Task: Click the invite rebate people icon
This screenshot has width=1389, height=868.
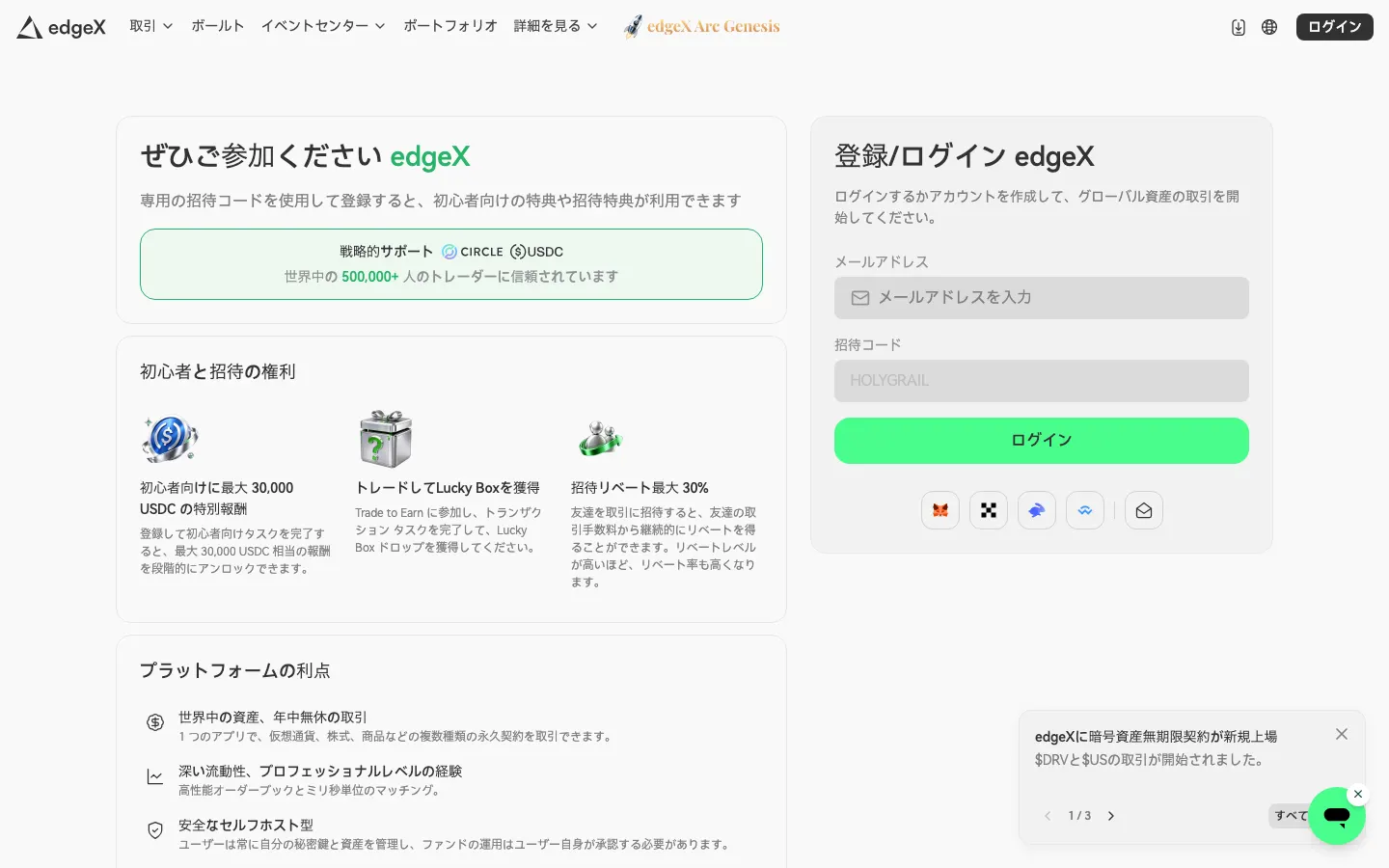Action: (x=600, y=439)
